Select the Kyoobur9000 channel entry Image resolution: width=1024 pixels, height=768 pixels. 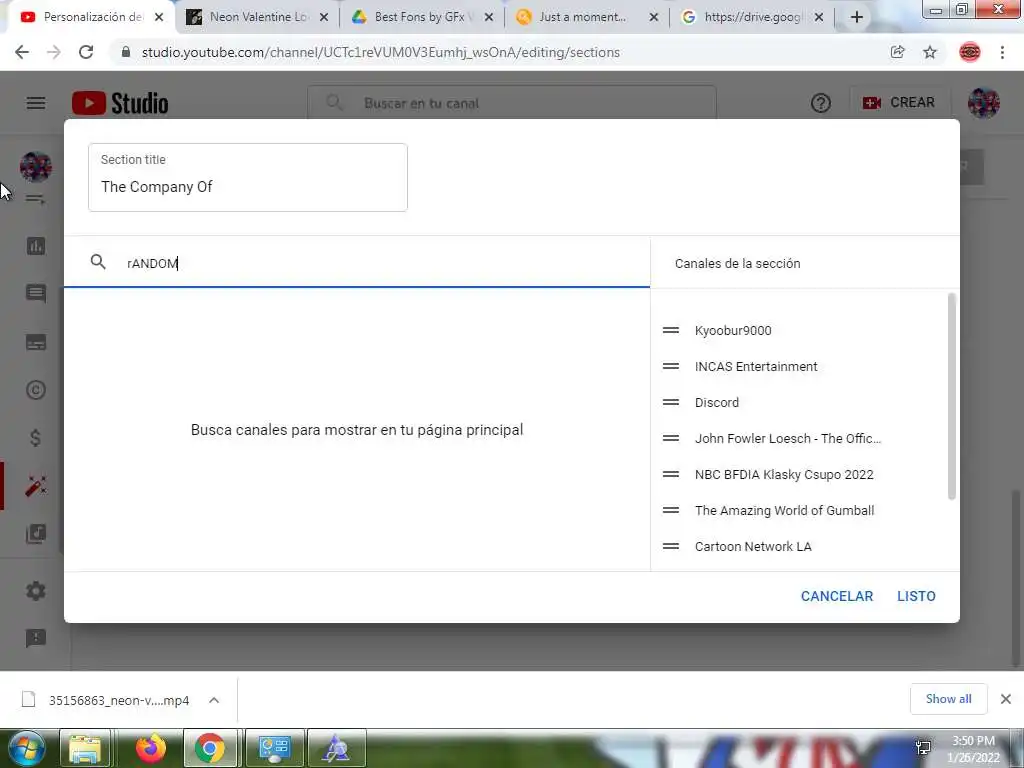[x=733, y=330]
